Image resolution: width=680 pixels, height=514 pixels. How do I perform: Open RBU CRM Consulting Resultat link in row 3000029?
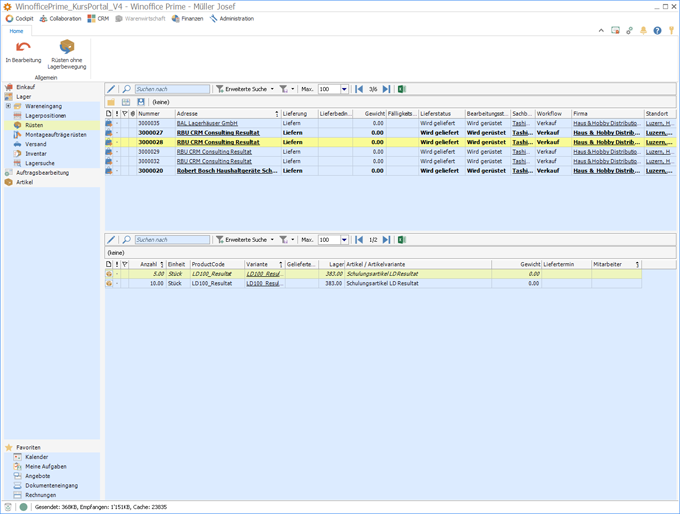(x=214, y=152)
